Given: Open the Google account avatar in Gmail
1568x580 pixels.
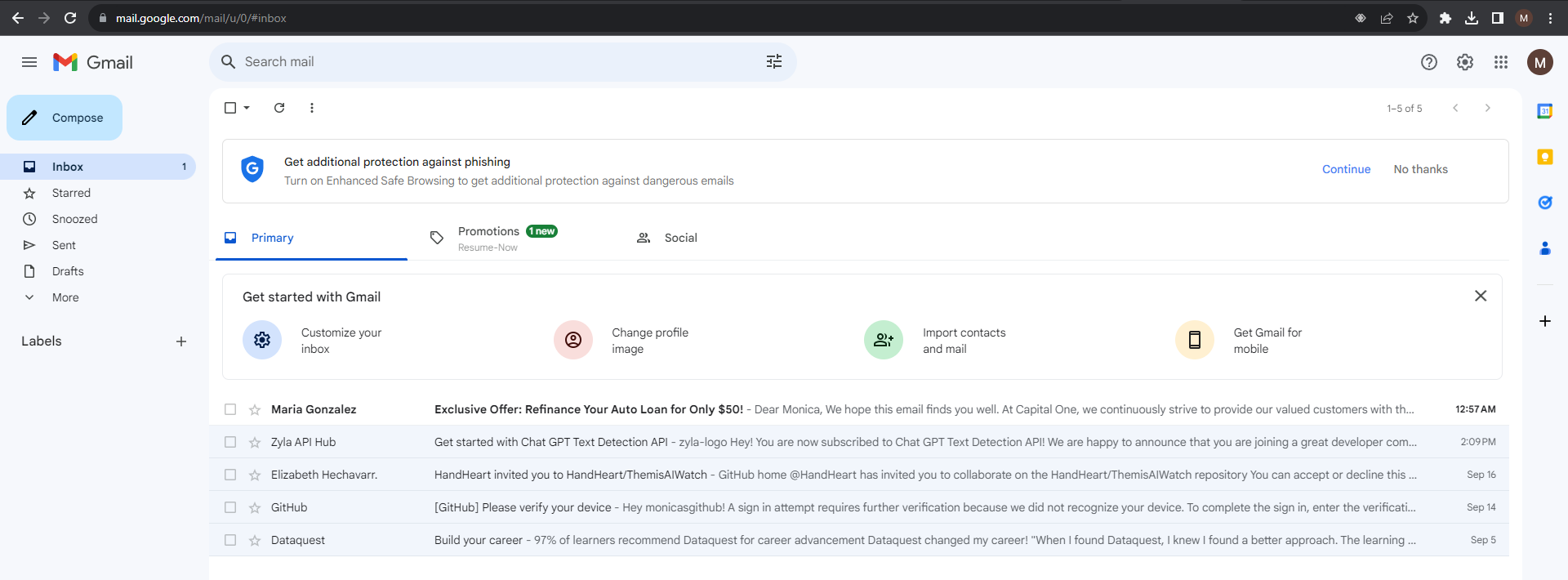Looking at the screenshot, I should click(1540, 62).
